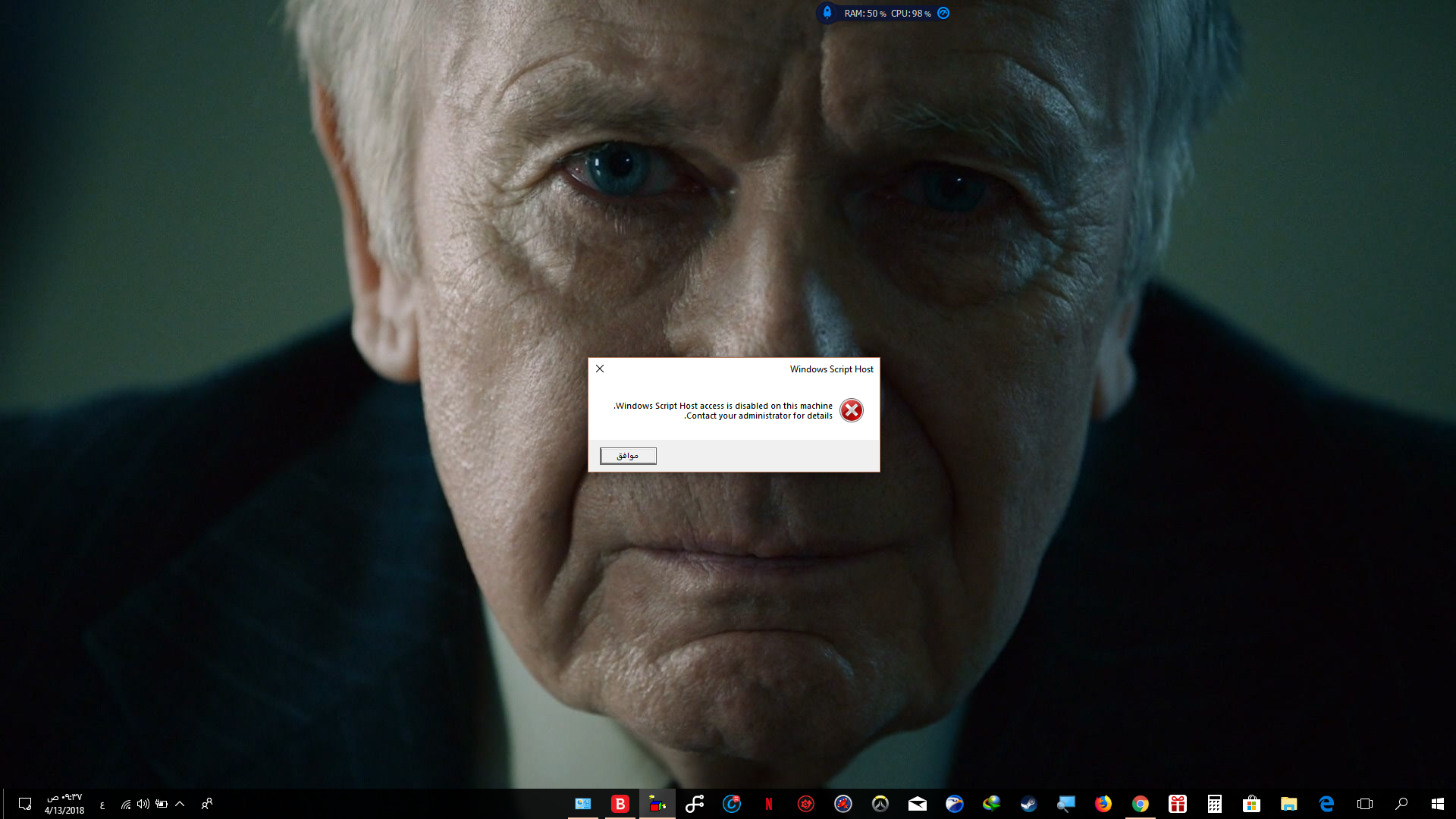The width and height of the screenshot is (1456, 819).
Task: Open Microsoft Store in taskbar
Action: click(1252, 804)
